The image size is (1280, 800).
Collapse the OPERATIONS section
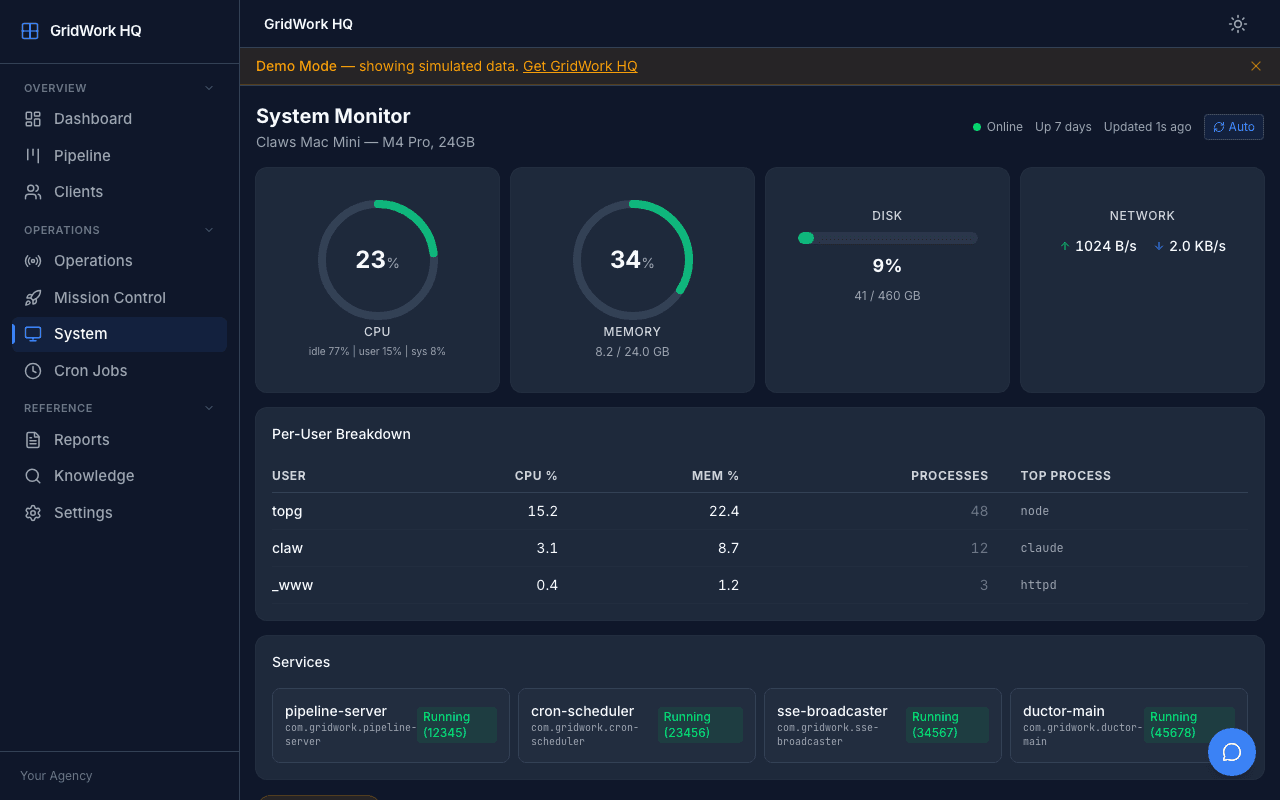point(208,230)
